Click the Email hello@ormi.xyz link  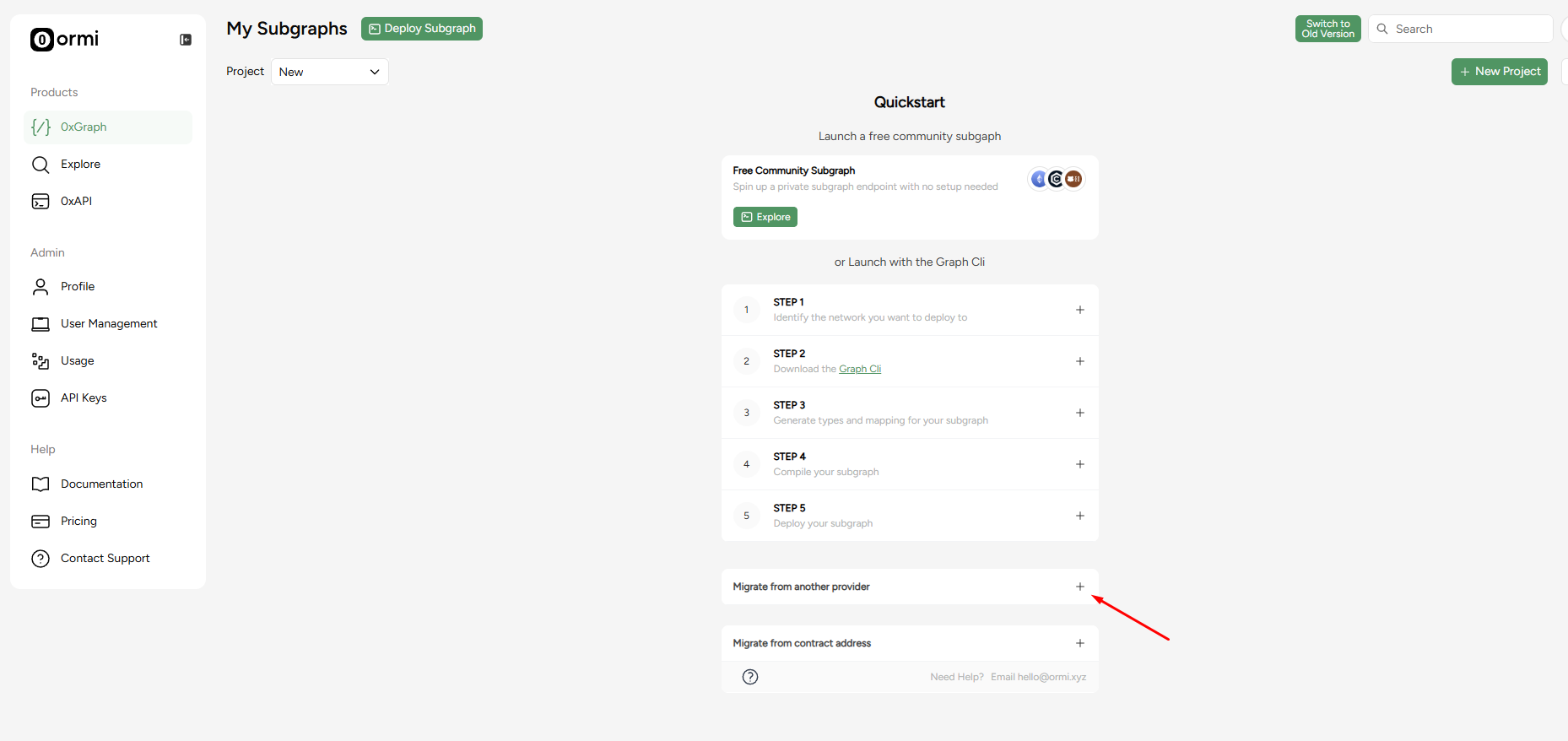coord(1038,677)
